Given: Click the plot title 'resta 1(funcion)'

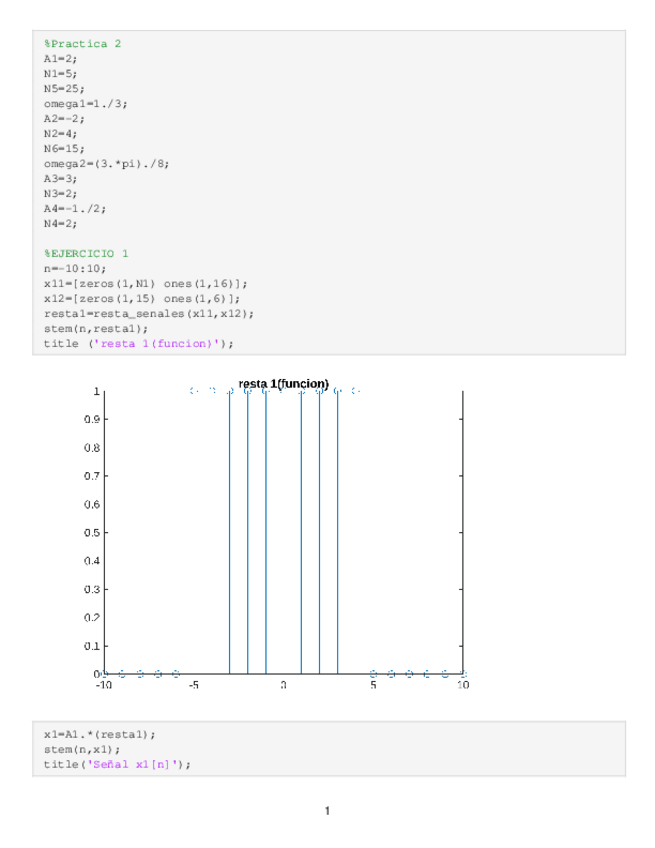Looking at the screenshot, I should (x=283, y=384).
